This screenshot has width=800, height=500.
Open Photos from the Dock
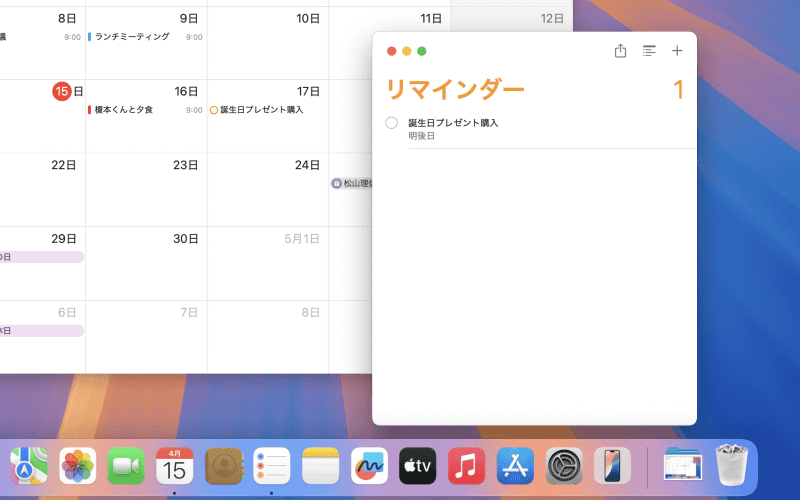coord(78,466)
